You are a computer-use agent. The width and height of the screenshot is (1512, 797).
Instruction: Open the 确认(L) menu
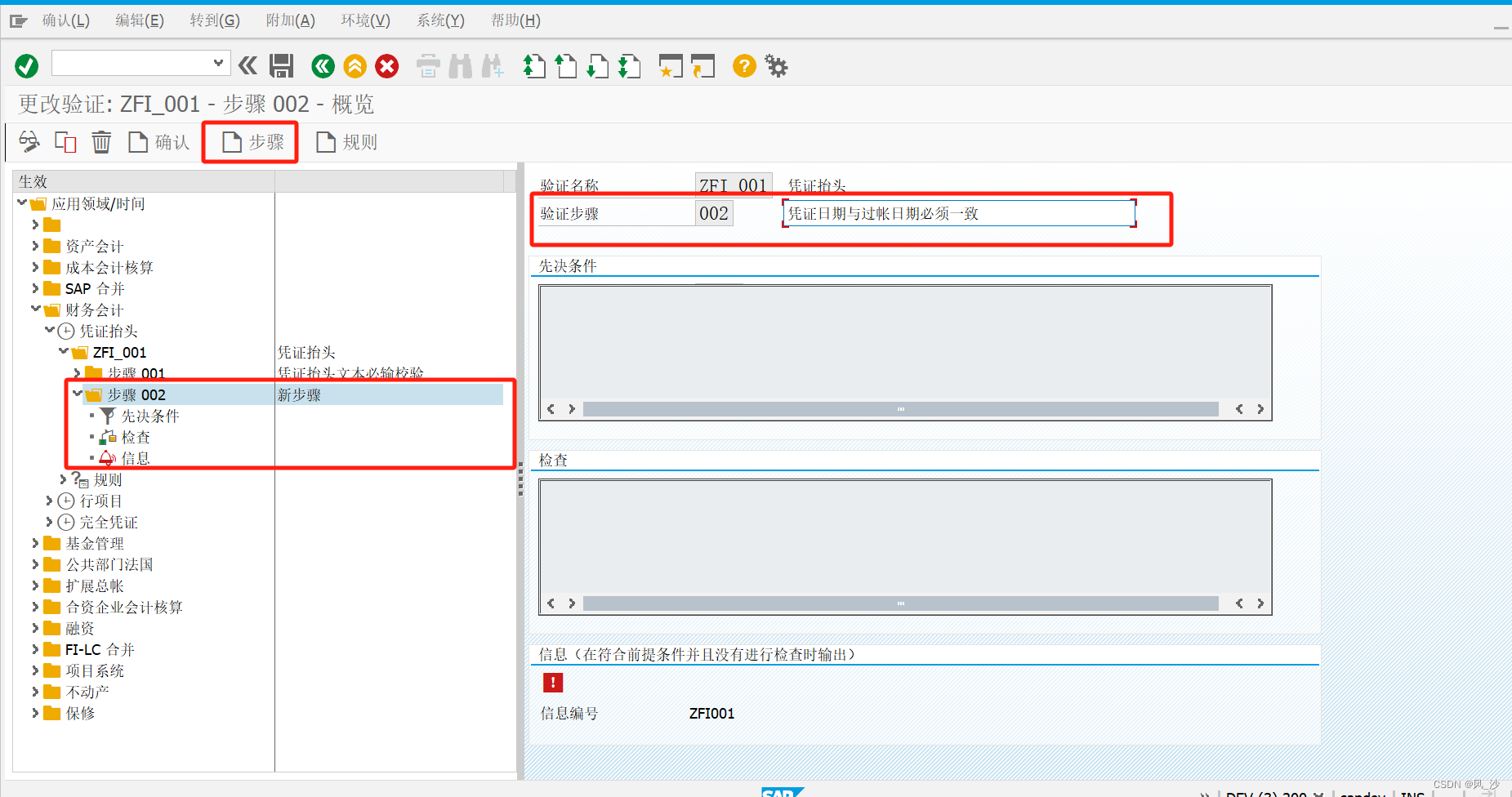coord(66,20)
